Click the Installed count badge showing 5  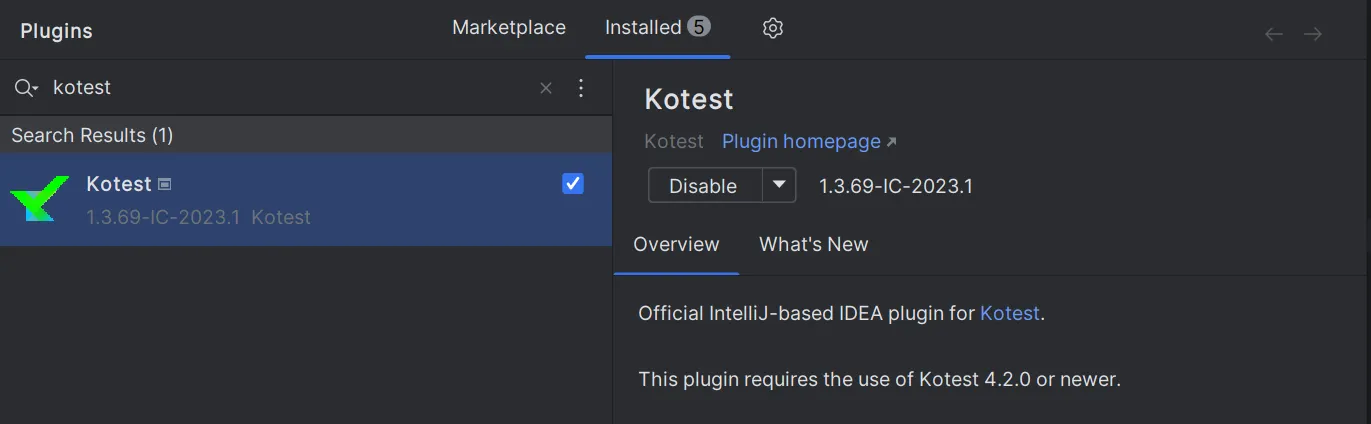(699, 27)
